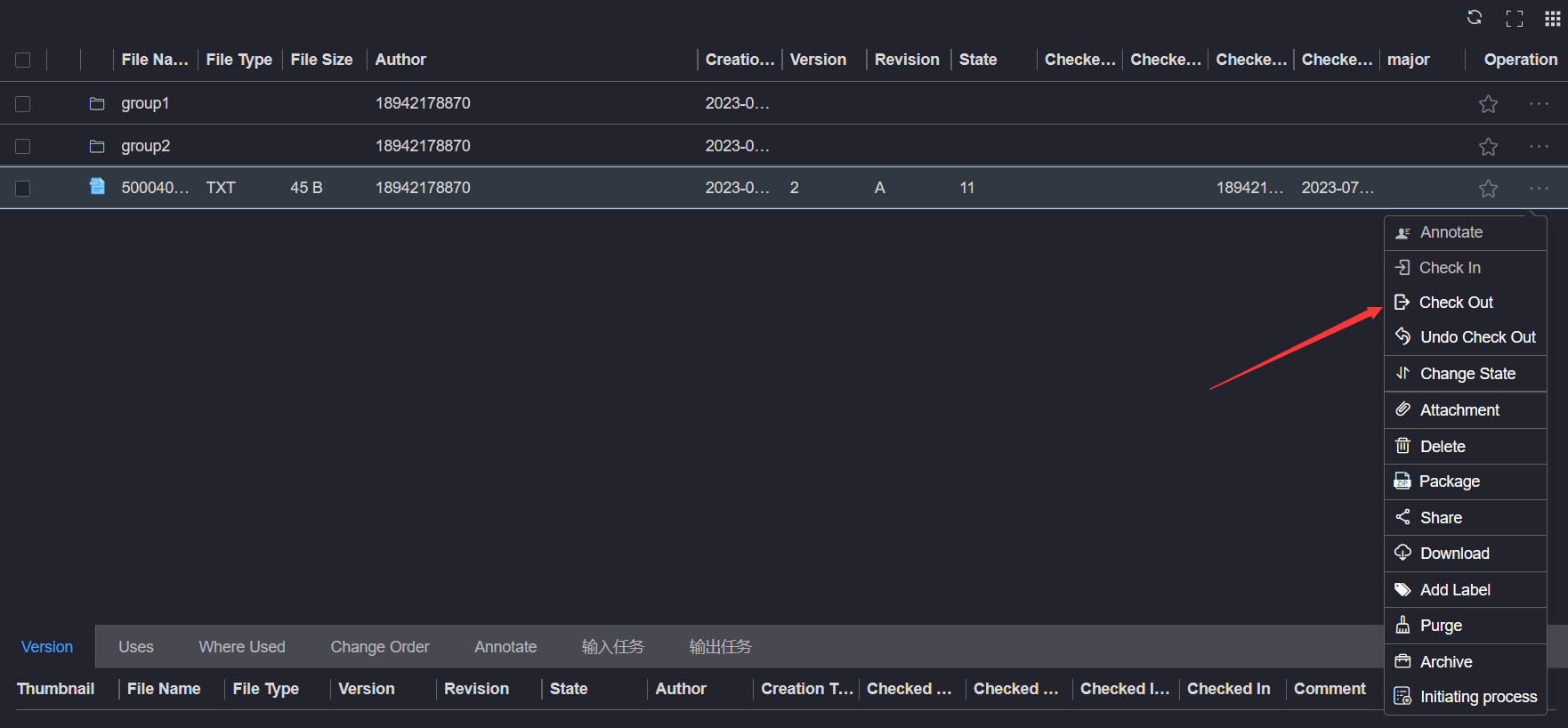Viewport: 1568px width, 728px height.
Task: Click the Thumbnail column header
Action: (56, 689)
